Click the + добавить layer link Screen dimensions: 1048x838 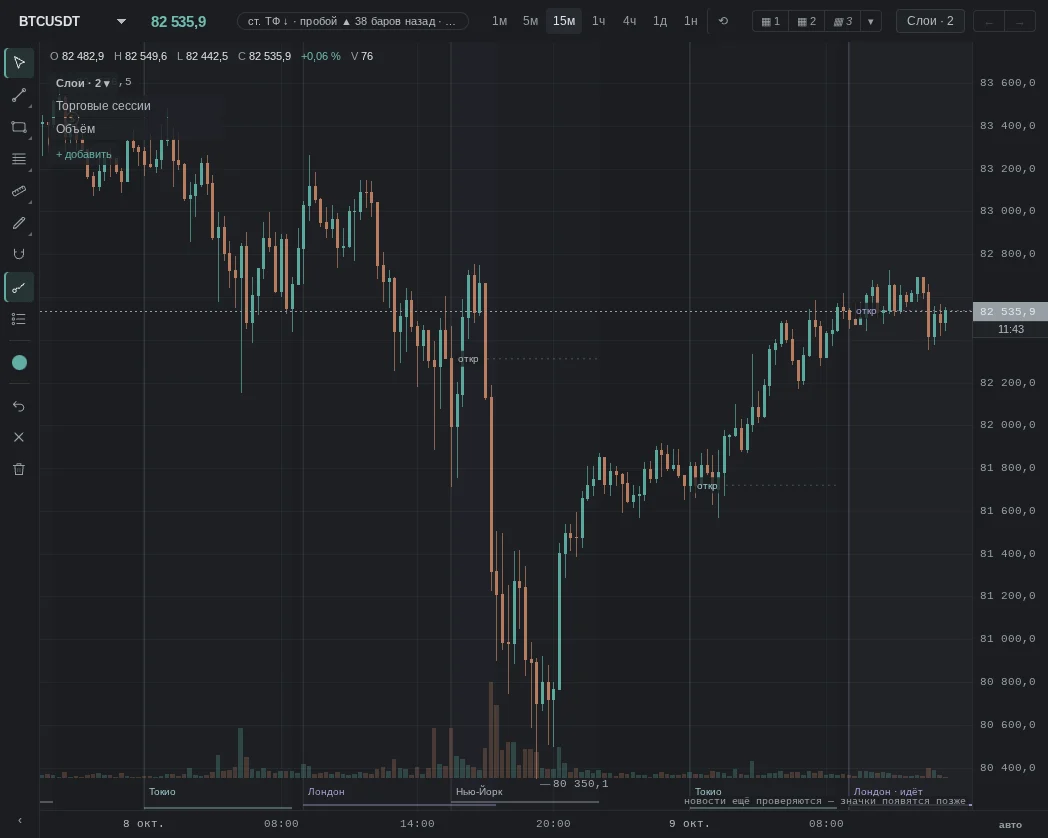[x=84, y=154]
